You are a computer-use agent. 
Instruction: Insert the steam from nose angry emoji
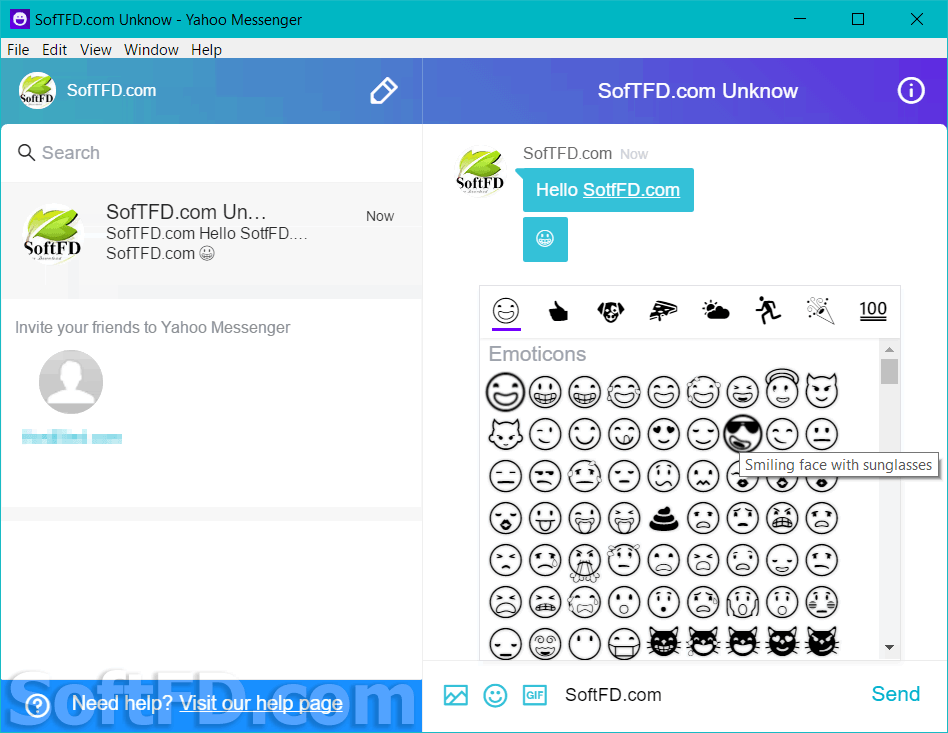(x=585, y=562)
